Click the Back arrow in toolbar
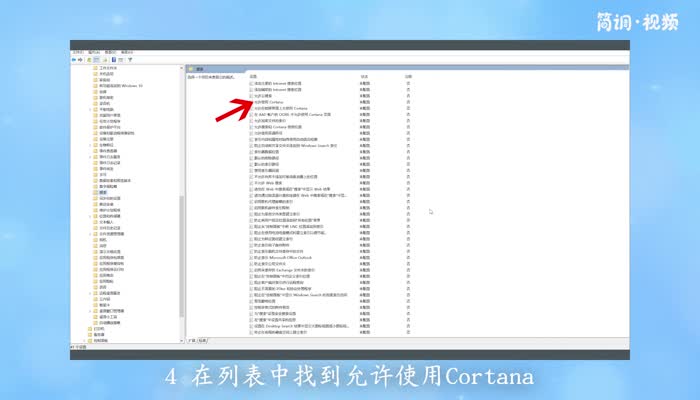 click(74, 60)
